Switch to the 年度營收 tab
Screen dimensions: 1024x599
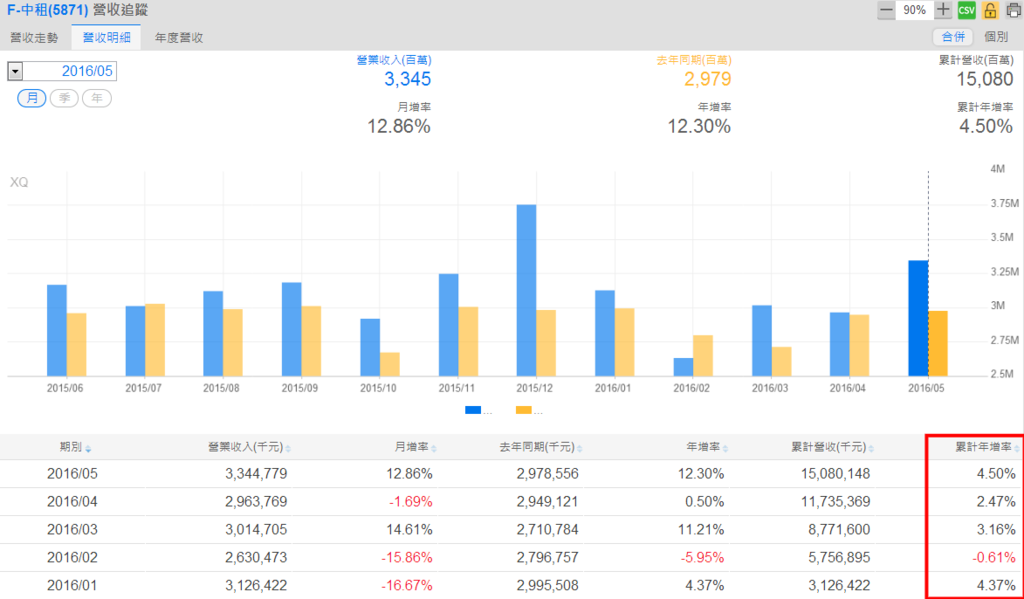click(179, 38)
